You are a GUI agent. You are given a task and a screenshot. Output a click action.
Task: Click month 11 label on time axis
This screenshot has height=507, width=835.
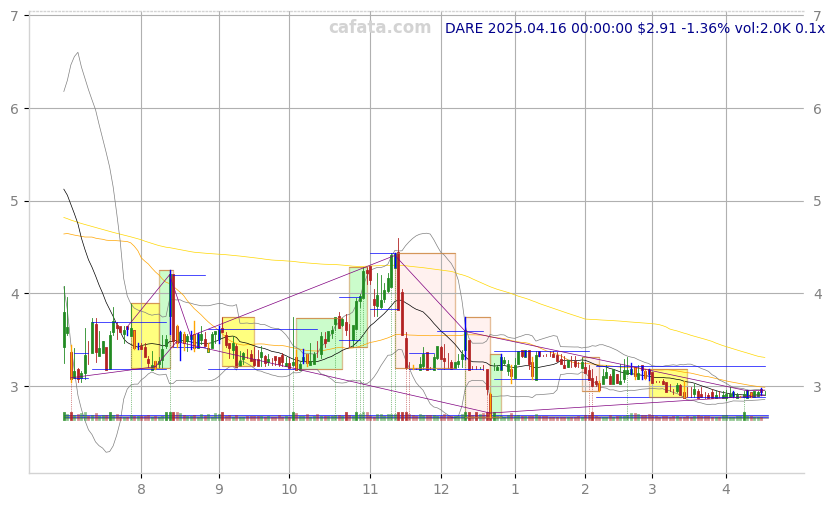tap(370, 489)
